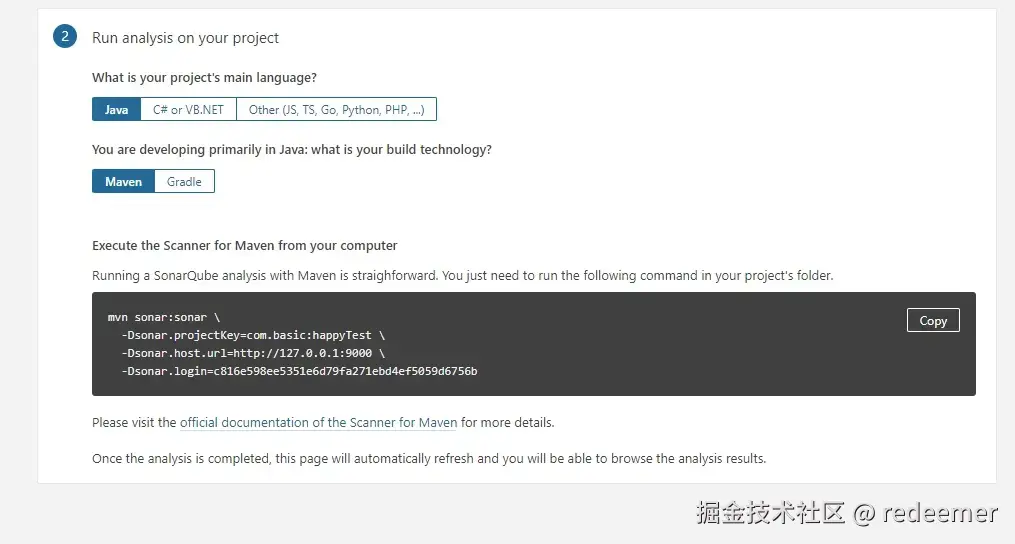Click the -Dsonar.projectKey command line

click(x=252, y=335)
